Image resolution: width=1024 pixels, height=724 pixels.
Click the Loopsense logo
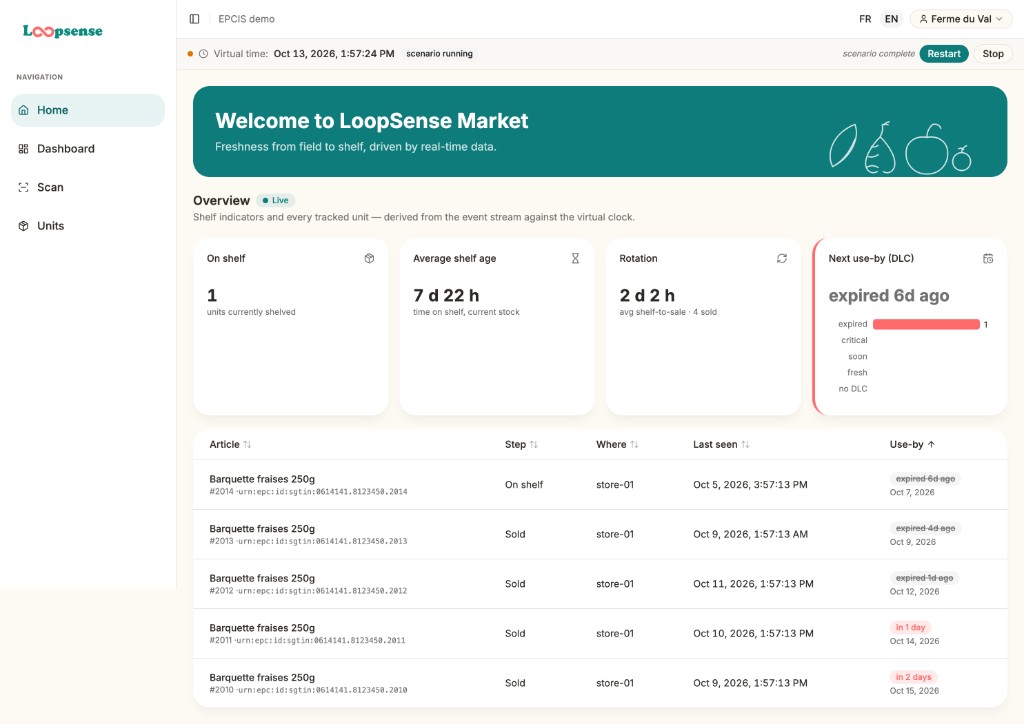pos(63,31)
